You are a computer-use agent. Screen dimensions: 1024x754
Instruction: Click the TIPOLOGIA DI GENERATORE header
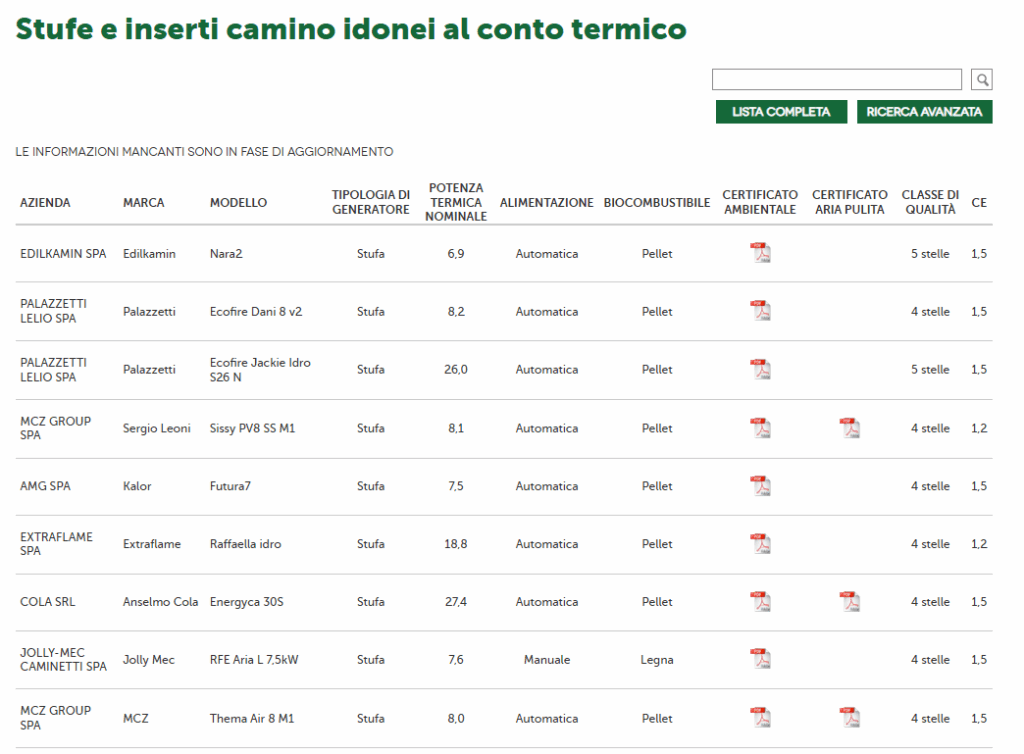(x=371, y=202)
